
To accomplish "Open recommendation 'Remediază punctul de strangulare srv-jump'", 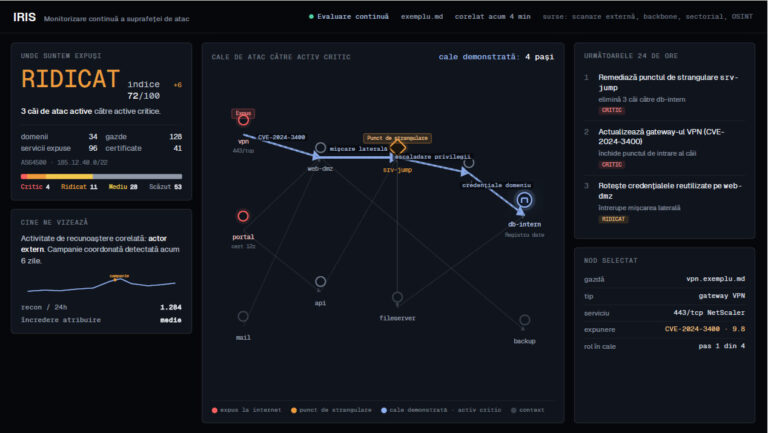I will 664,93.
